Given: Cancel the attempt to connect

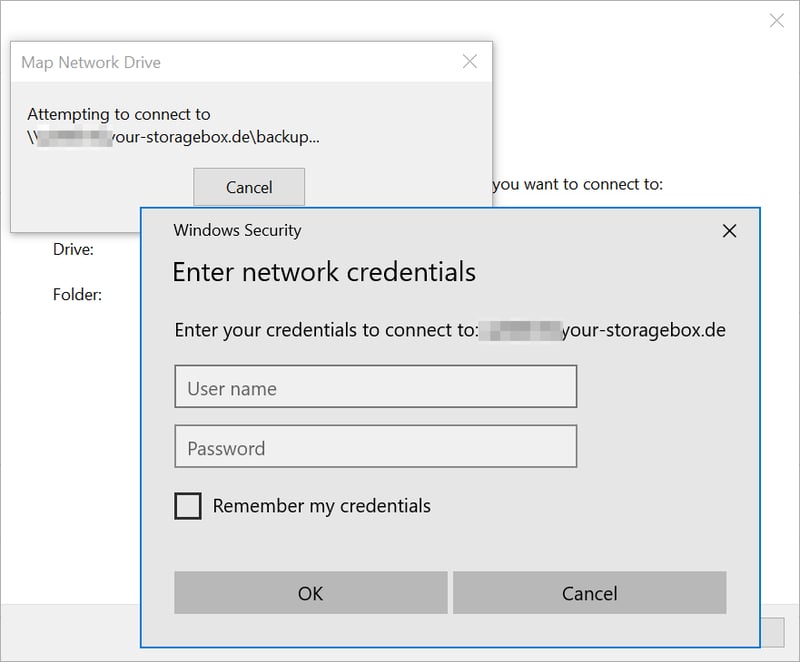Looking at the screenshot, I should coord(249,187).
